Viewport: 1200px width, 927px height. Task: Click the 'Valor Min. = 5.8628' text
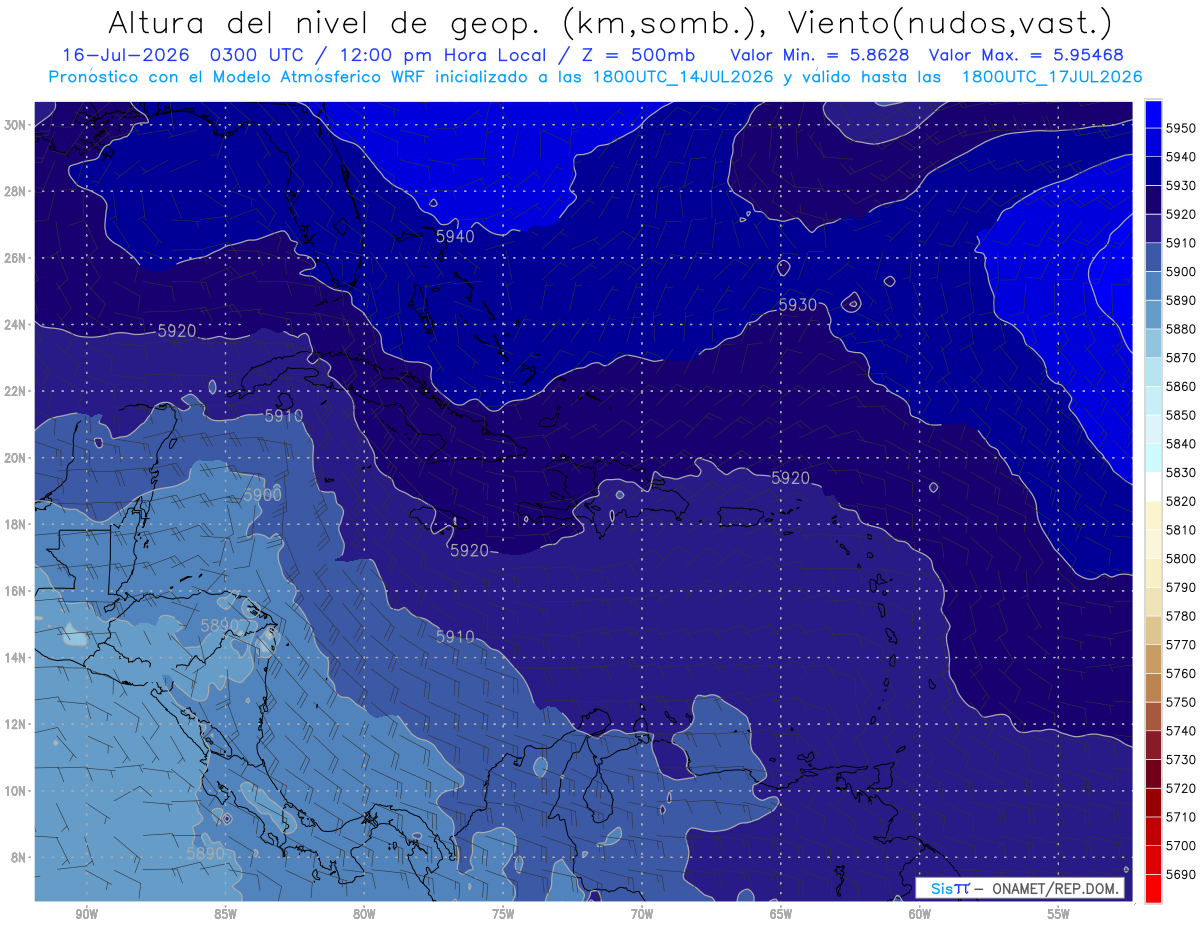(x=820, y=55)
